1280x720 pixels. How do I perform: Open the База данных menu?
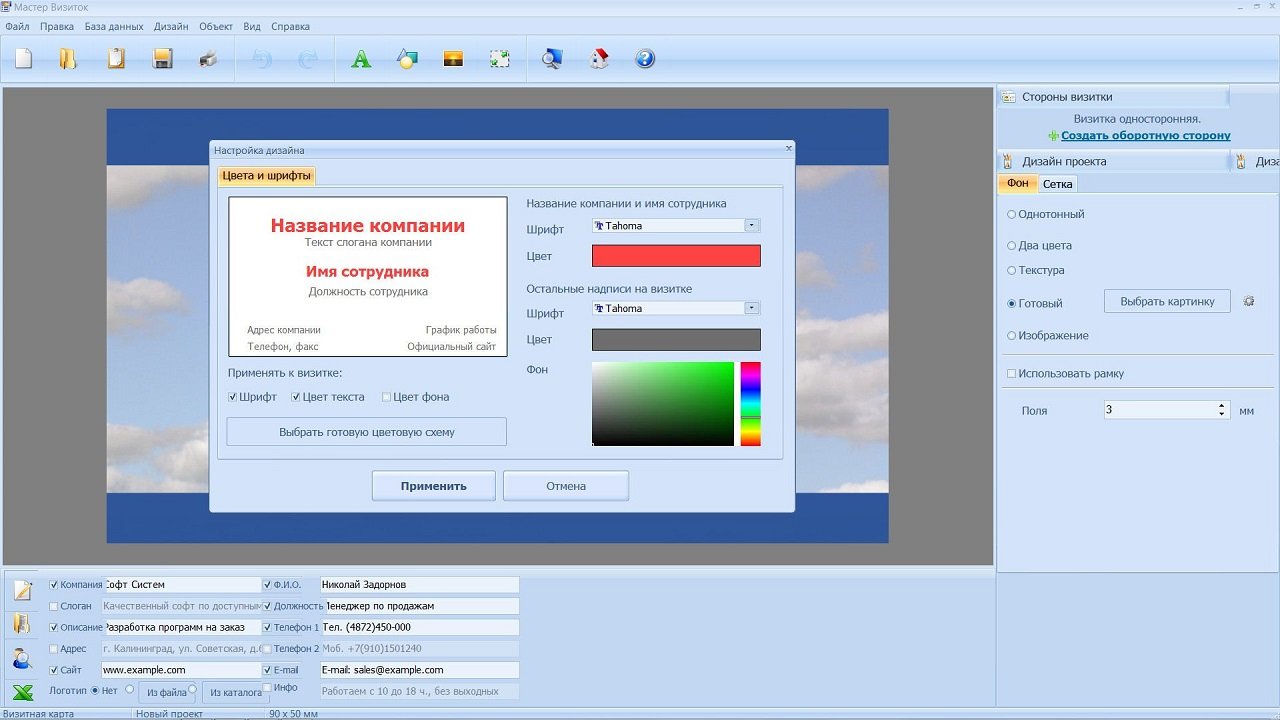(114, 27)
